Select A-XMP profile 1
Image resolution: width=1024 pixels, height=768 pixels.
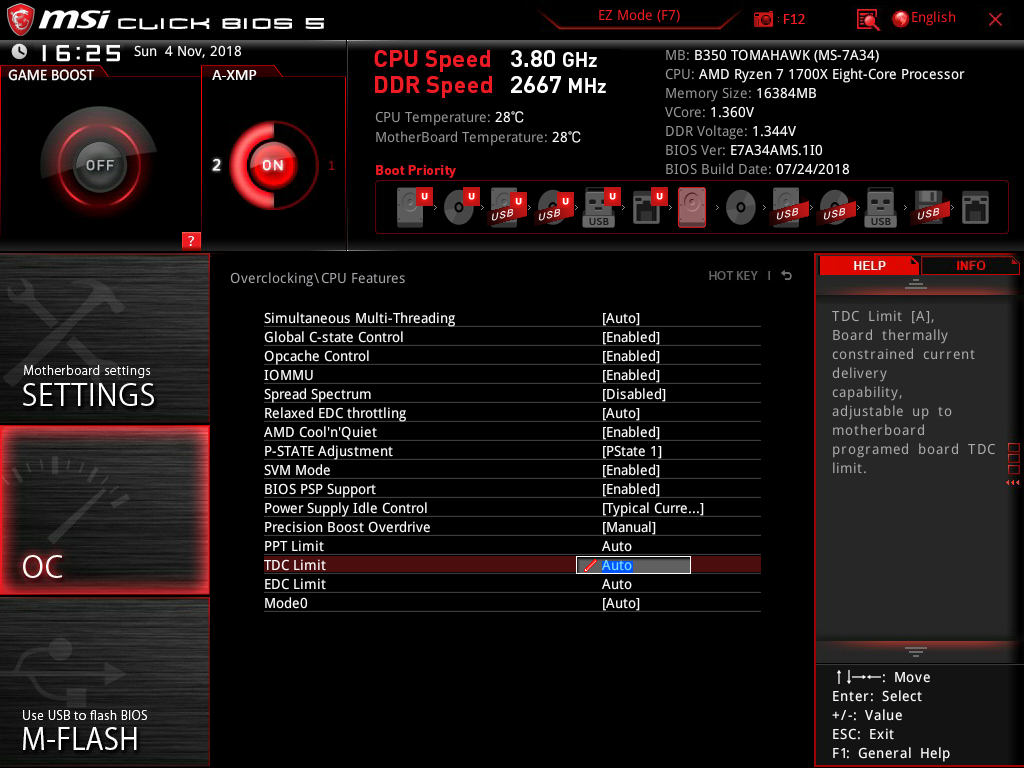[331, 165]
